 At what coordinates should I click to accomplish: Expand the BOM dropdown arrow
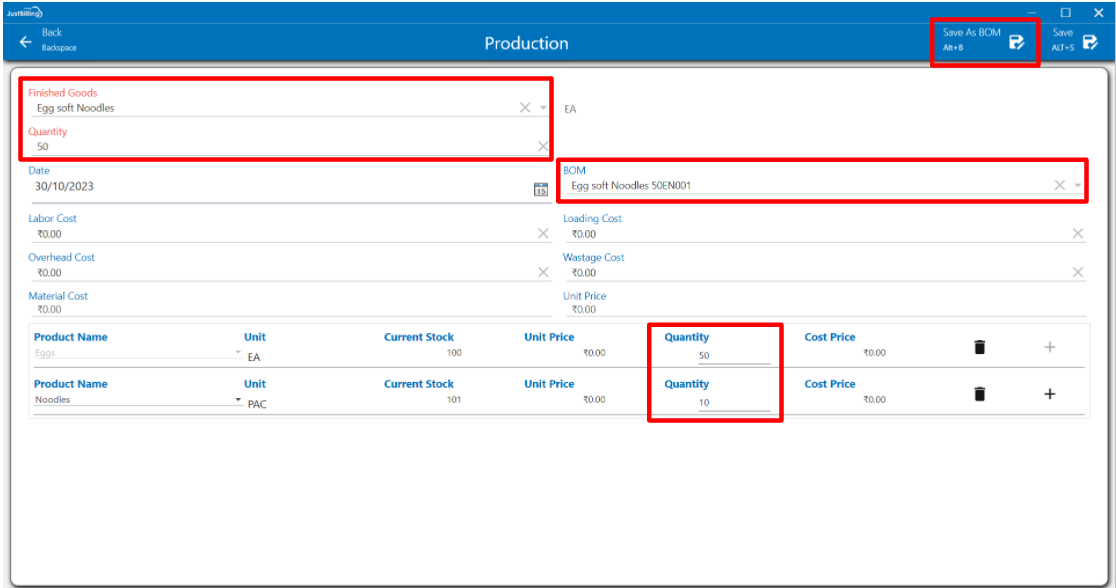pos(1078,186)
